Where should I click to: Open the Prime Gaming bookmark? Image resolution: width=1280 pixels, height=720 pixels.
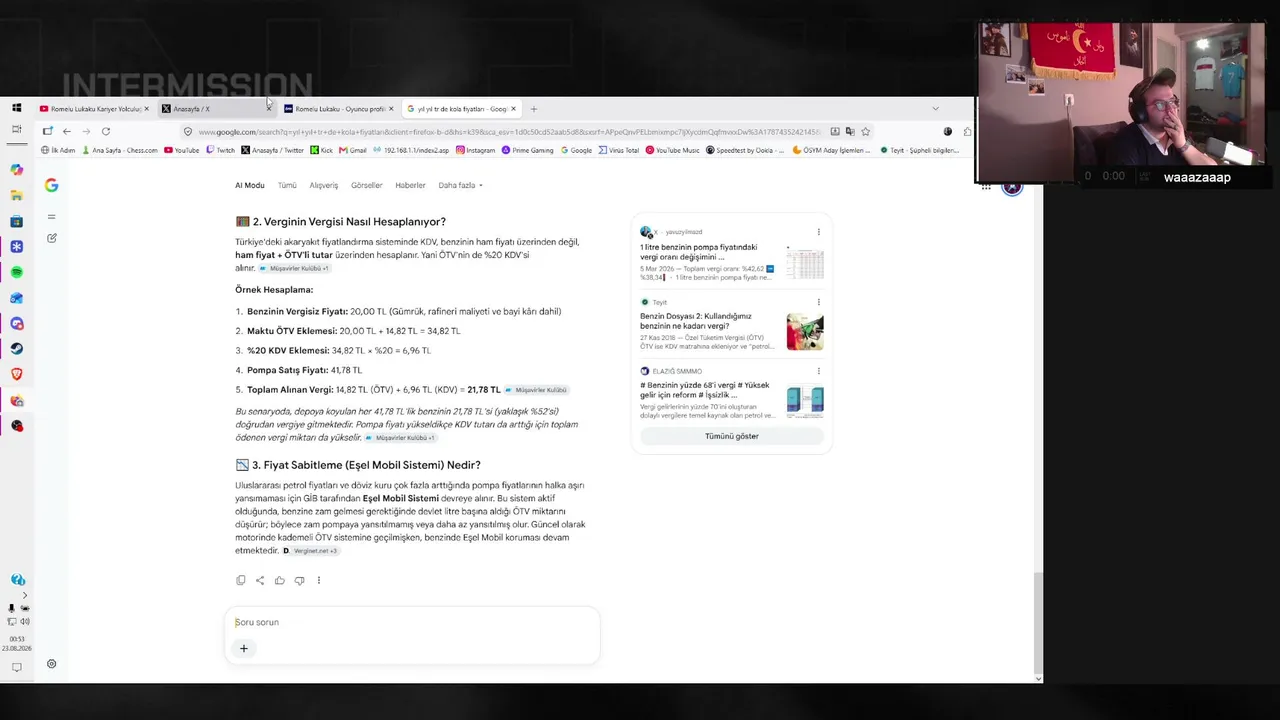[x=527, y=150]
